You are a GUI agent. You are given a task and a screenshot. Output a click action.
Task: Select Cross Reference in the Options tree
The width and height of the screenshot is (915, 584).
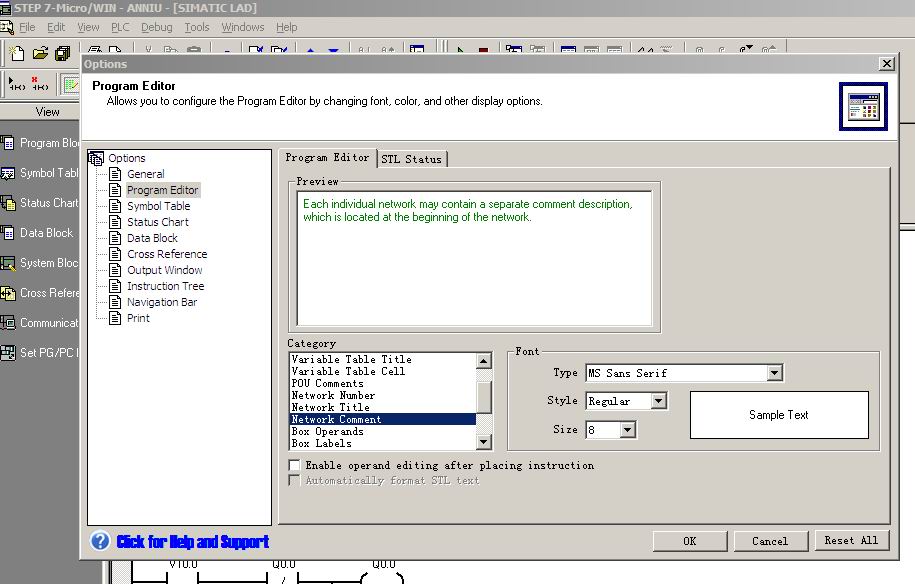click(x=166, y=254)
